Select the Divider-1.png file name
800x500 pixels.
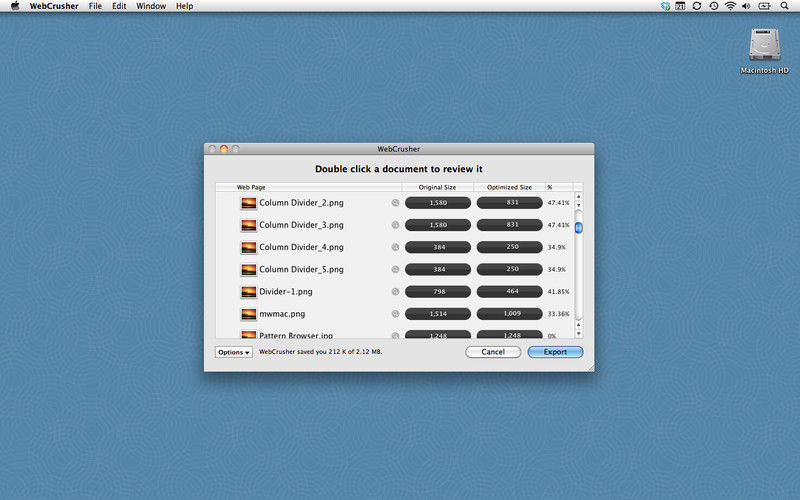(286, 291)
